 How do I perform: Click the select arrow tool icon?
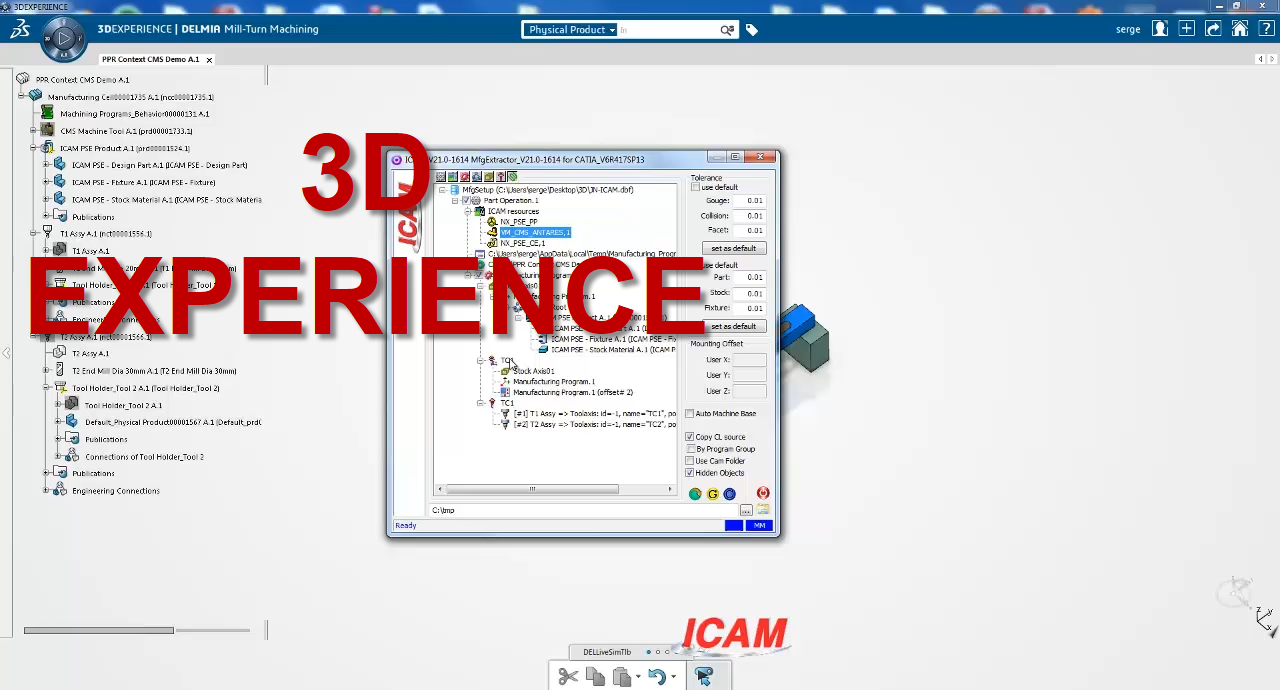(x=704, y=677)
